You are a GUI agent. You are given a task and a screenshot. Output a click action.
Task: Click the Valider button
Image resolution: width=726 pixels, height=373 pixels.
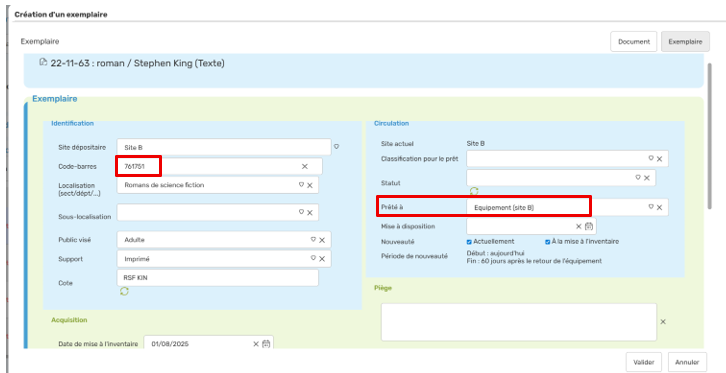[x=644, y=362]
